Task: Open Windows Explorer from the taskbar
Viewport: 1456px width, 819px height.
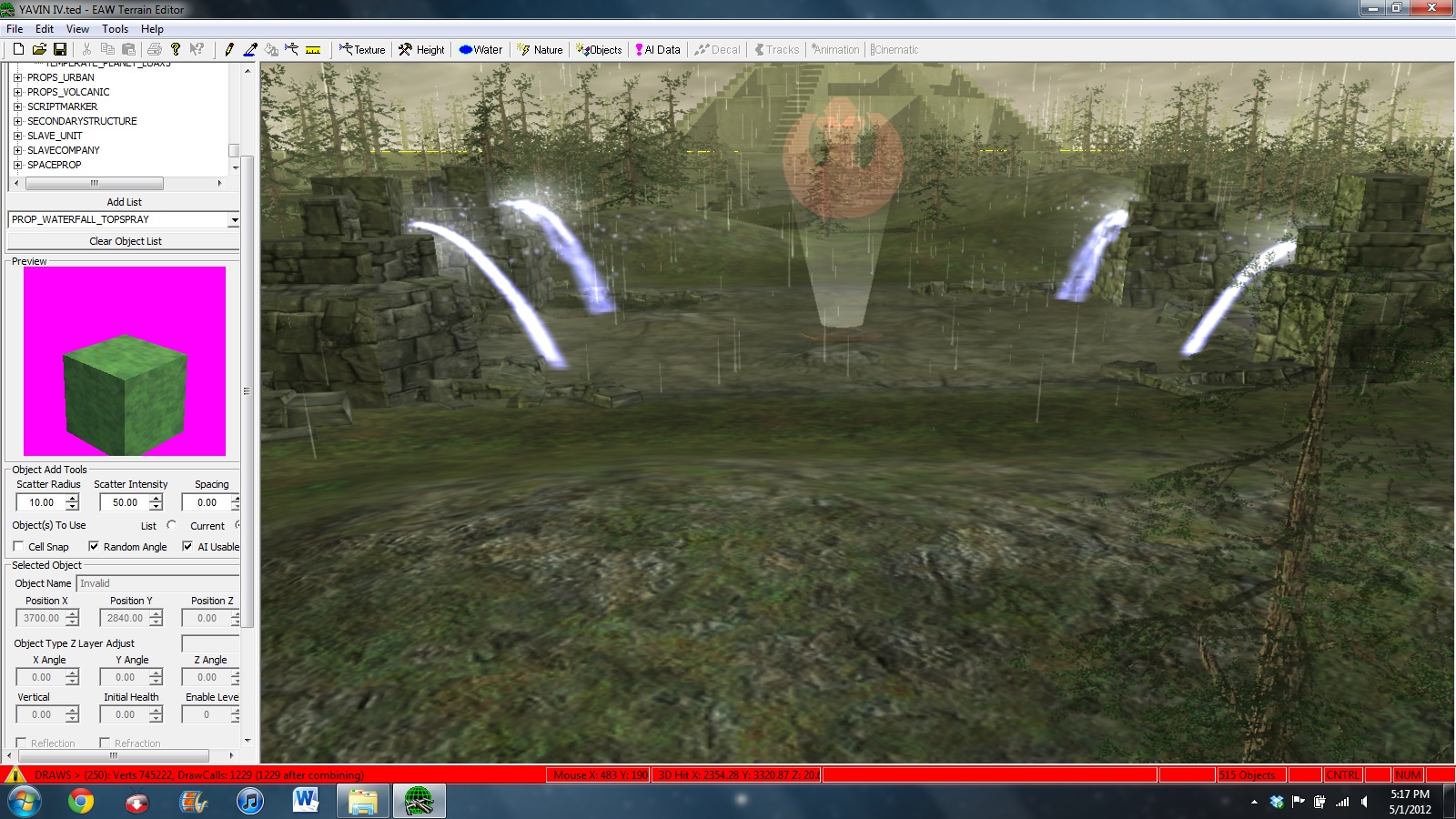Action: (x=362, y=802)
